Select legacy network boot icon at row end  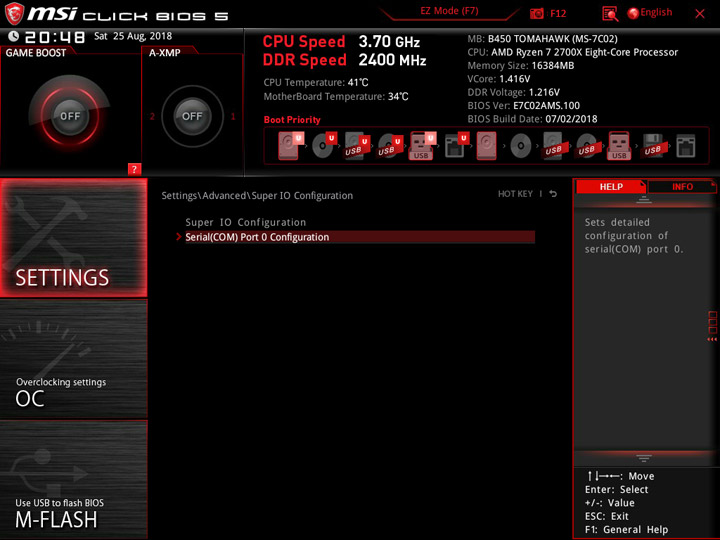pyautogui.click(x=686, y=146)
